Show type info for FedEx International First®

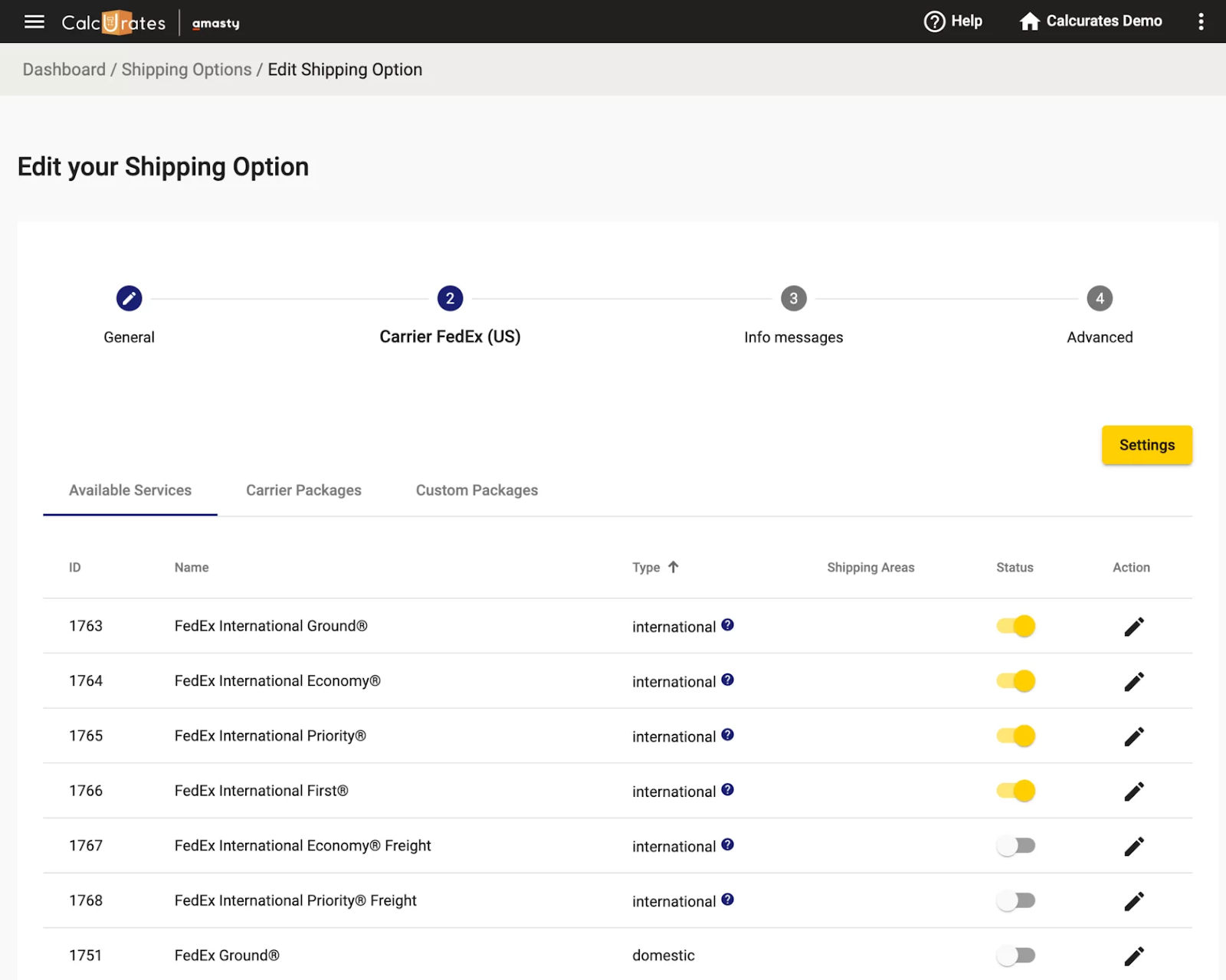pyautogui.click(x=727, y=789)
